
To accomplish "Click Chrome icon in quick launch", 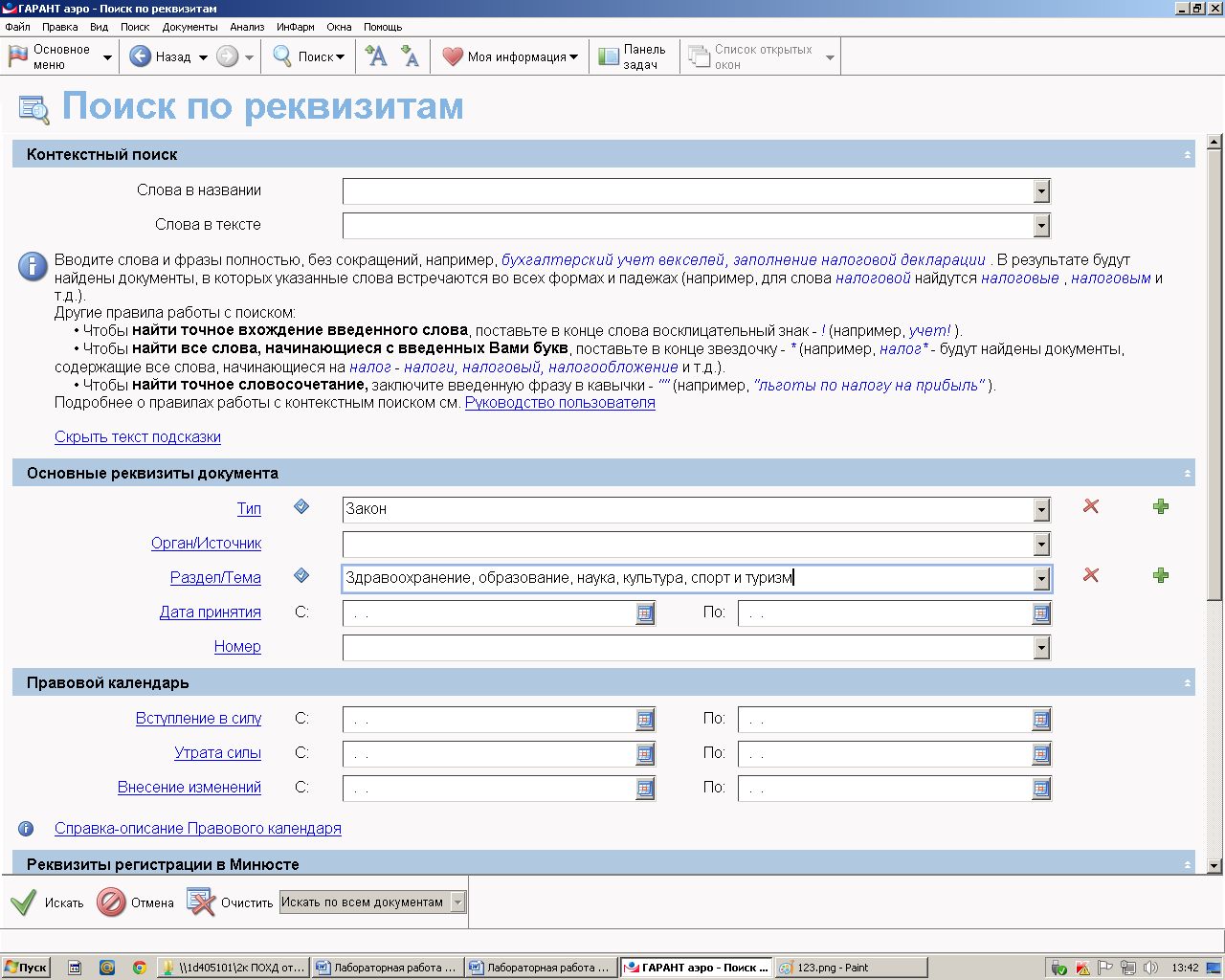I will coord(139,968).
